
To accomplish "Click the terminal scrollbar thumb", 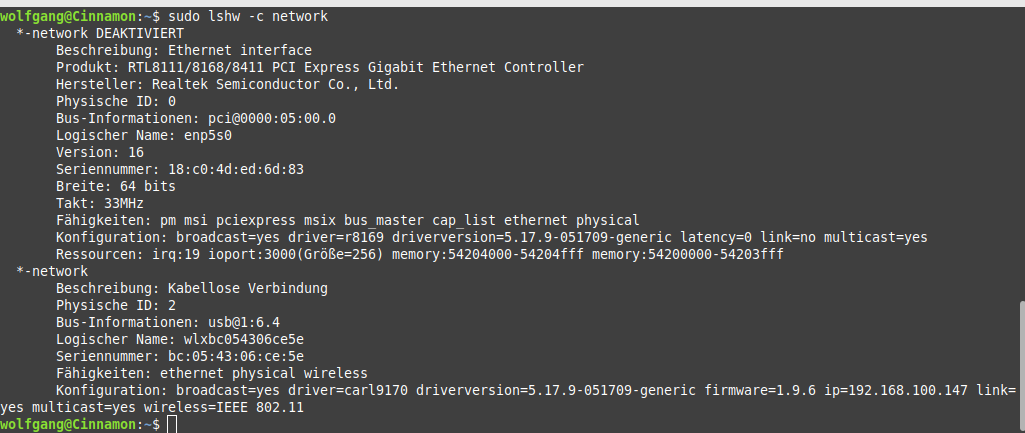I will pos(1020,366).
